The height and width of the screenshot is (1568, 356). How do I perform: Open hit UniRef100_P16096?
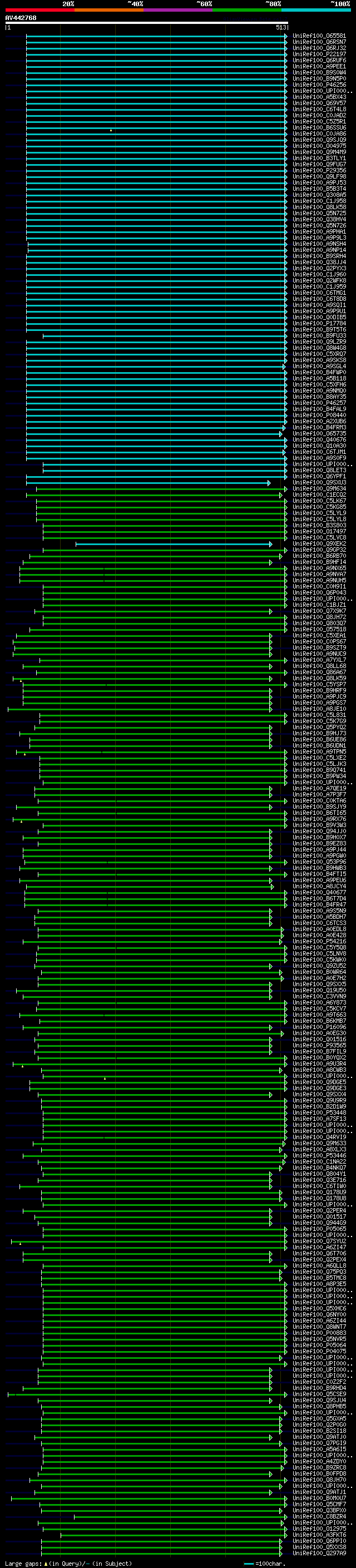coord(319,1027)
